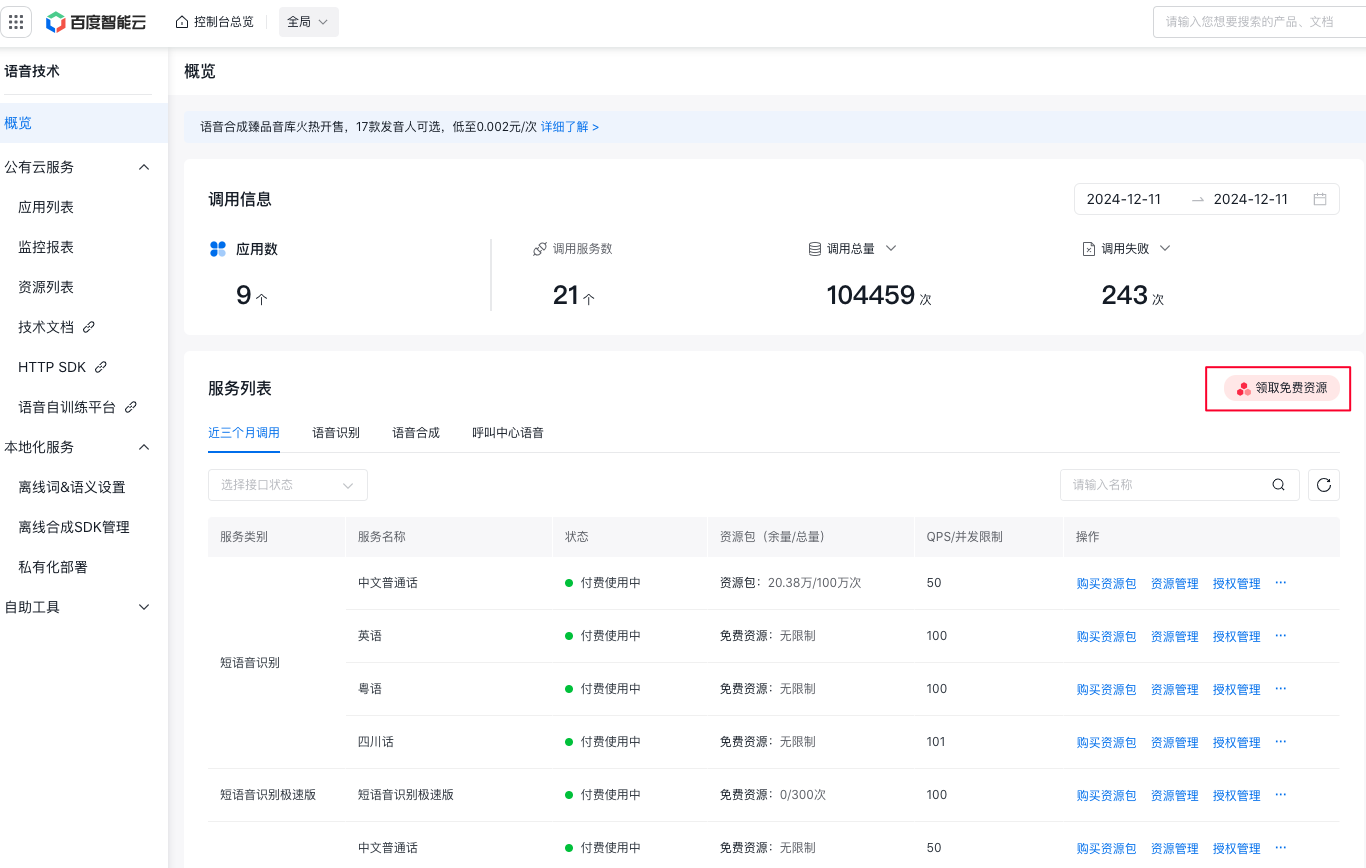
Task: Collapse the 本地化服务 section
Action: 143,447
